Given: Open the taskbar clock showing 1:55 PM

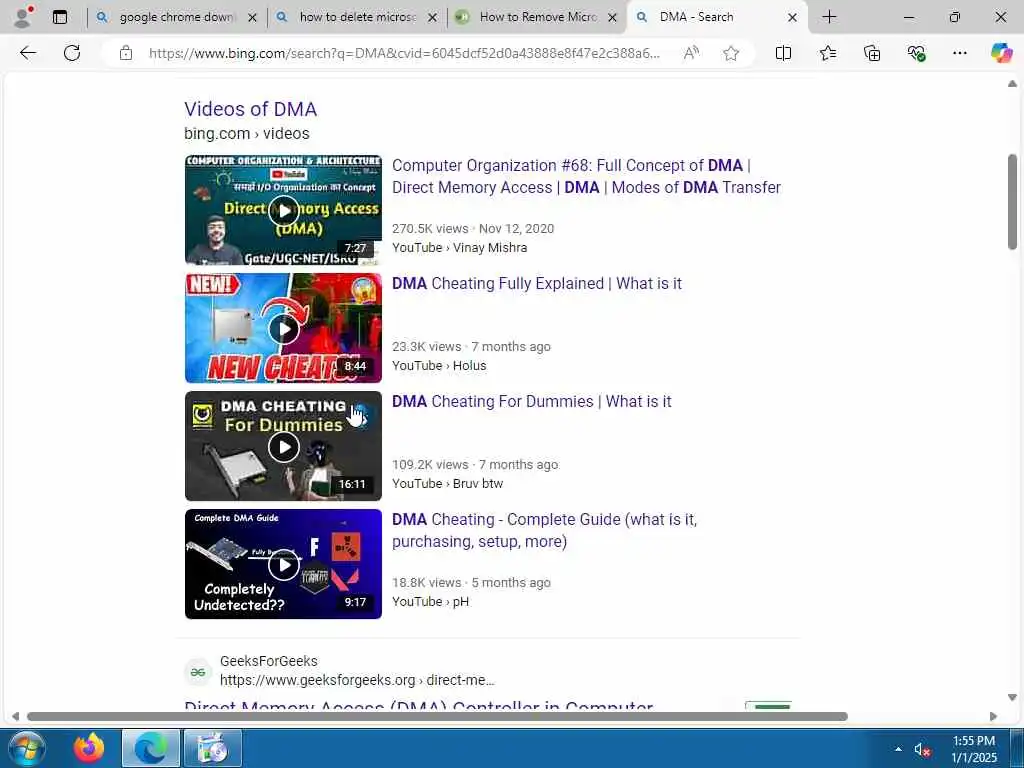Looking at the screenshot, I should (974, 749).
